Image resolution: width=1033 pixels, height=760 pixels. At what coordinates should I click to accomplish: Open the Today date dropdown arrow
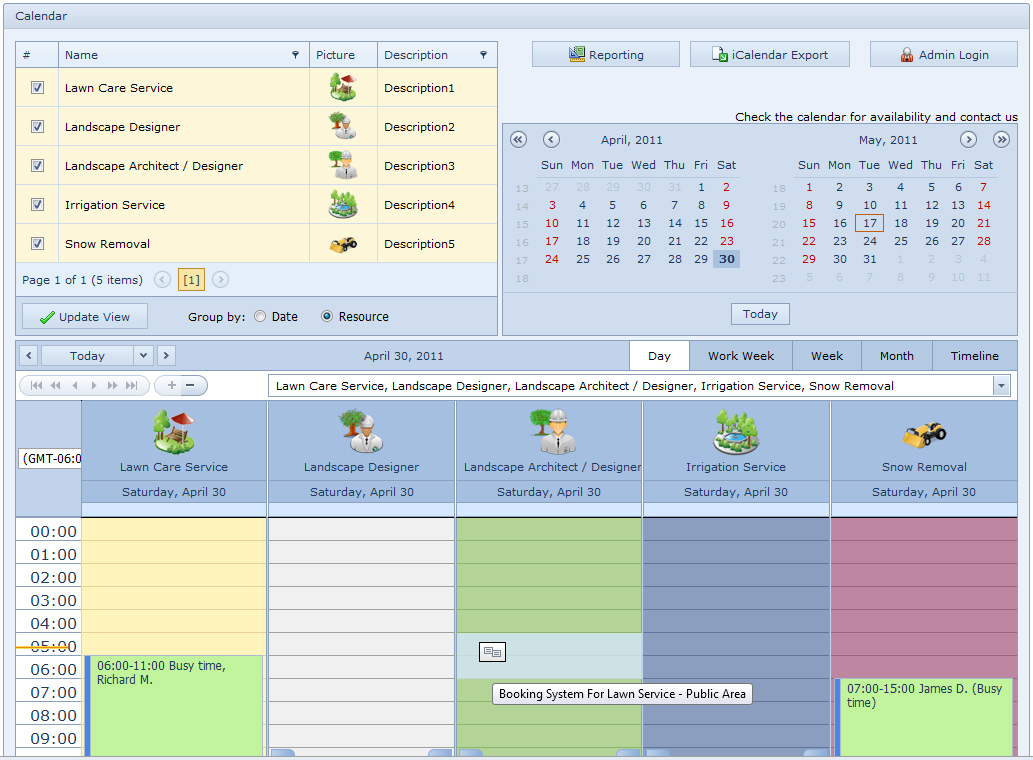(x=143, y=356)
